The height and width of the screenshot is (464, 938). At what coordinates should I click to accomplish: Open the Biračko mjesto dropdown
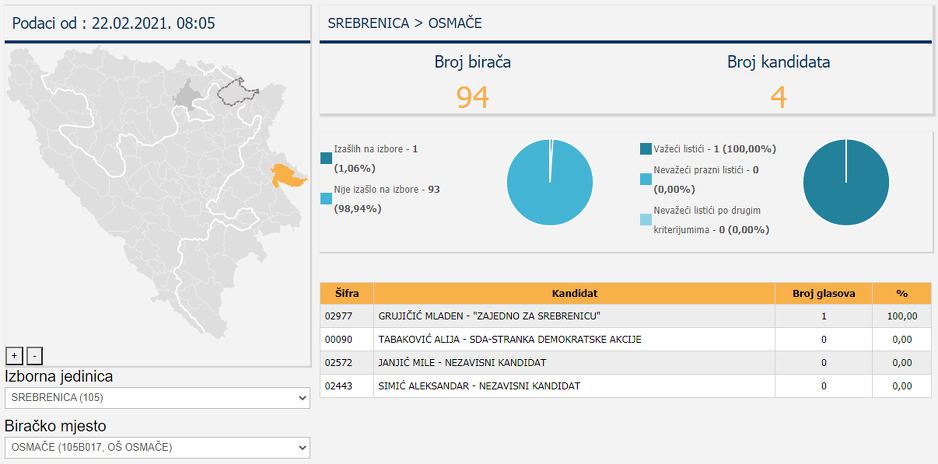(158, 447)
